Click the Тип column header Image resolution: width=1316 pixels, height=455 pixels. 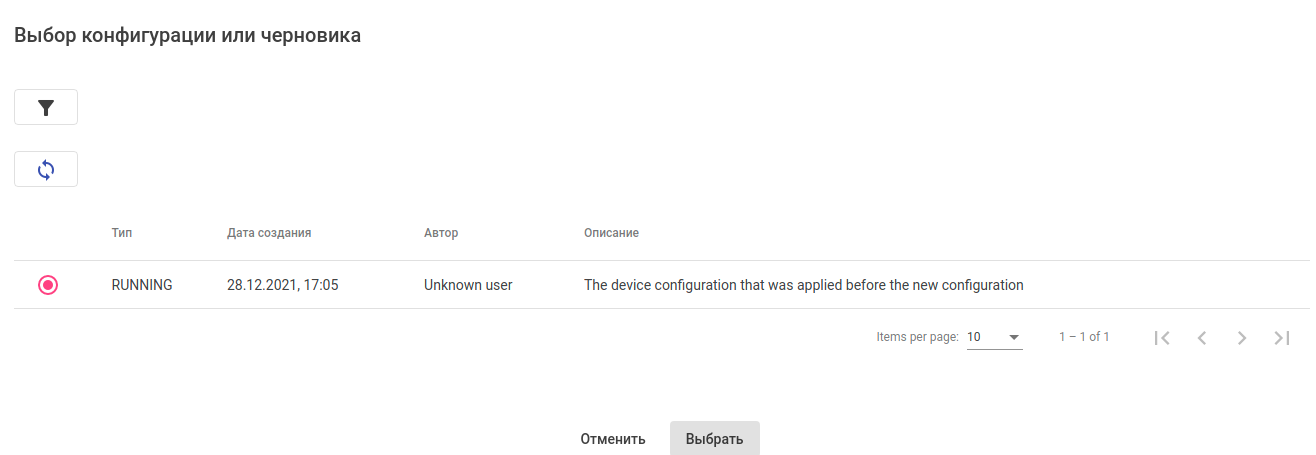[122, 233]
